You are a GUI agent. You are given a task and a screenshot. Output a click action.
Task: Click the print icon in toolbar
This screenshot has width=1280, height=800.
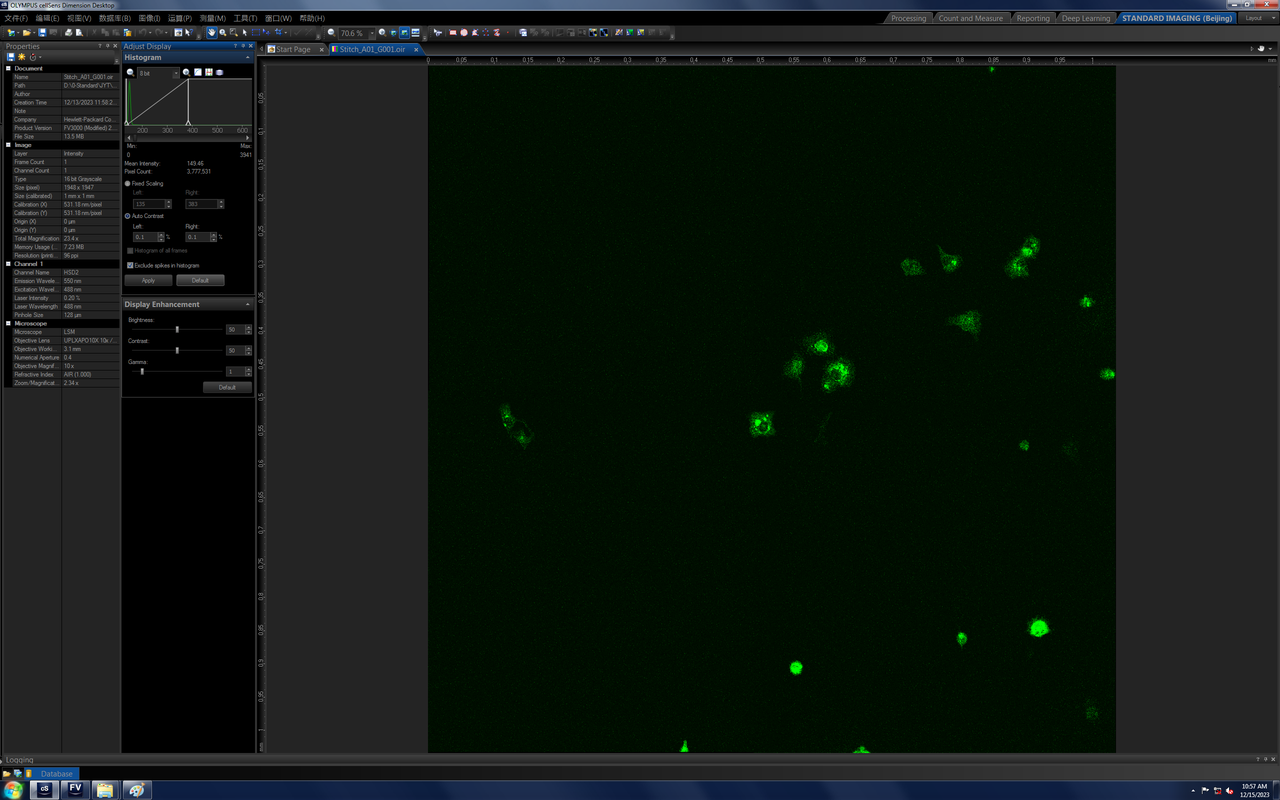tap(68, 33)
